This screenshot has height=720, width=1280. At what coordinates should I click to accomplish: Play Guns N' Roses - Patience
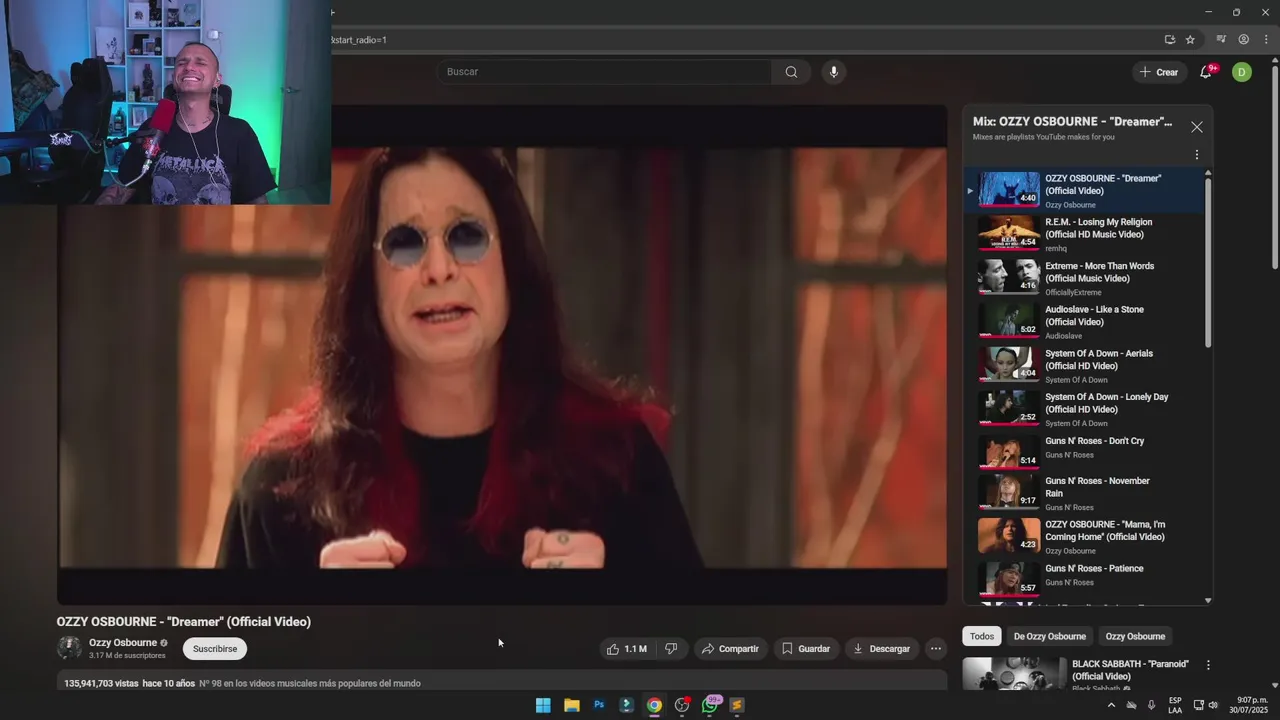[x=1085, y=579]
